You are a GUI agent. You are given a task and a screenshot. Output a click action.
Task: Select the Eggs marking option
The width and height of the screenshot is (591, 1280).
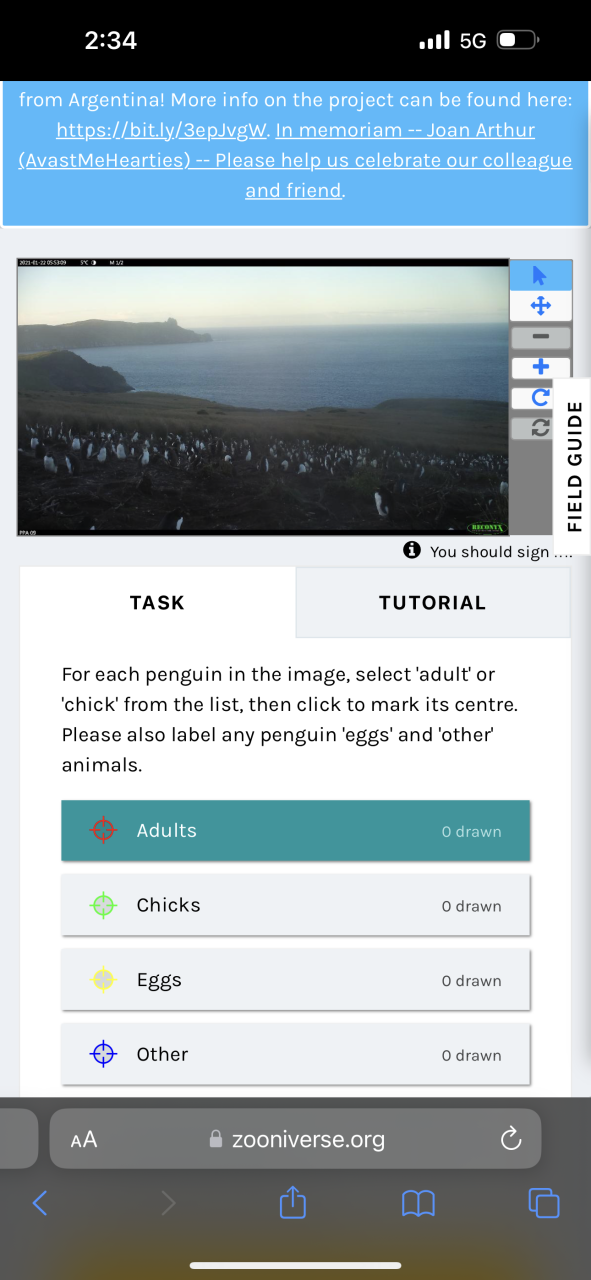click(296, 980)
